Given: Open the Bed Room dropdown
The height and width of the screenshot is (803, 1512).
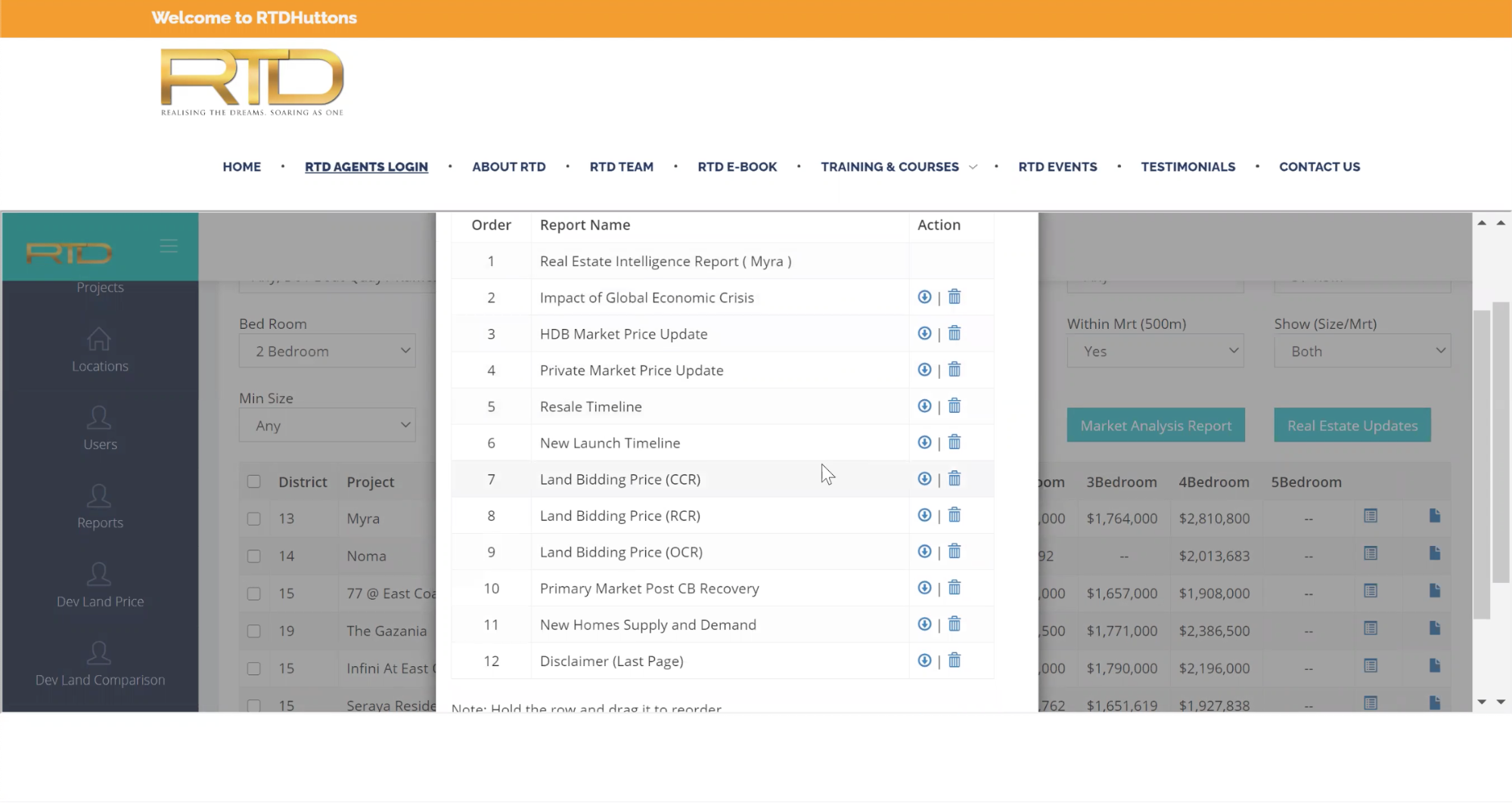Looking at the screenshot, I should tap(328, 351).
